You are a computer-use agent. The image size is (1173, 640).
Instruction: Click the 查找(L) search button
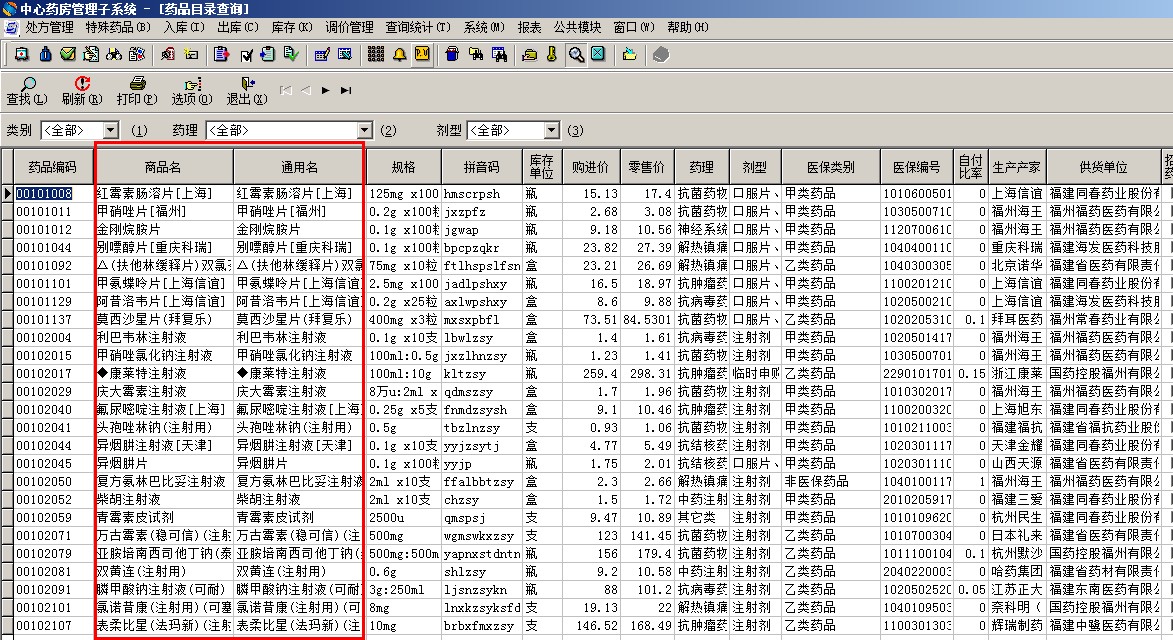click(27, 91)
